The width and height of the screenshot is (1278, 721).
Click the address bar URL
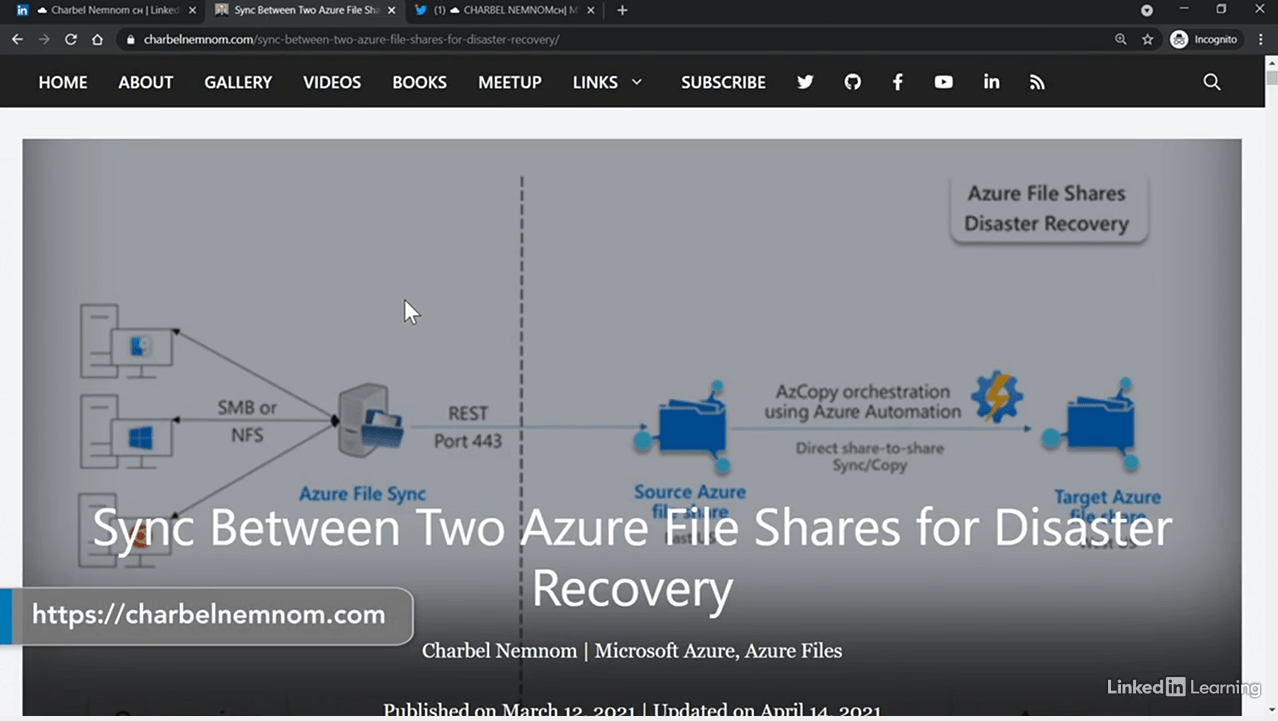coord(351,40)
